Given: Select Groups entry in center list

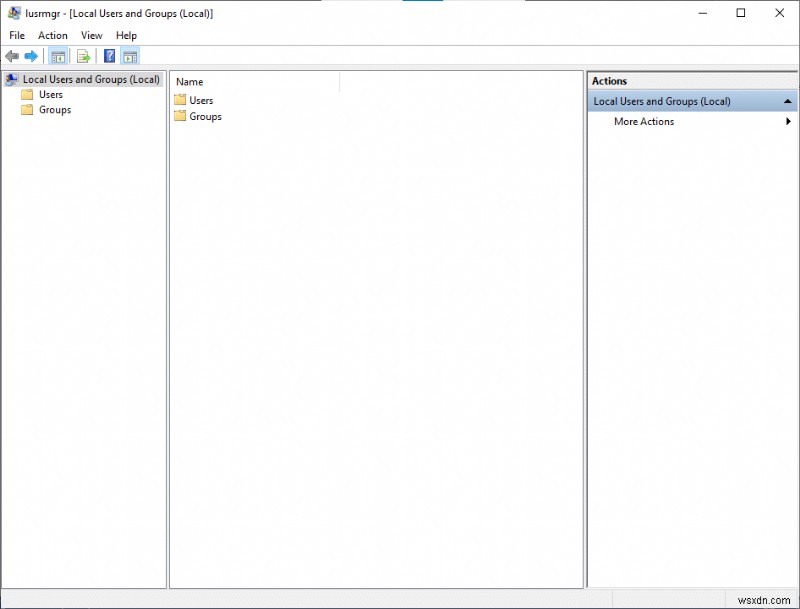Looking at the screenshot, I should pos(206,116).
